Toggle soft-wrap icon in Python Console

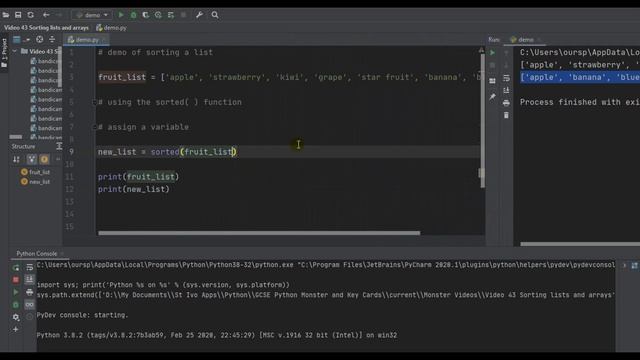coord(29,267)
